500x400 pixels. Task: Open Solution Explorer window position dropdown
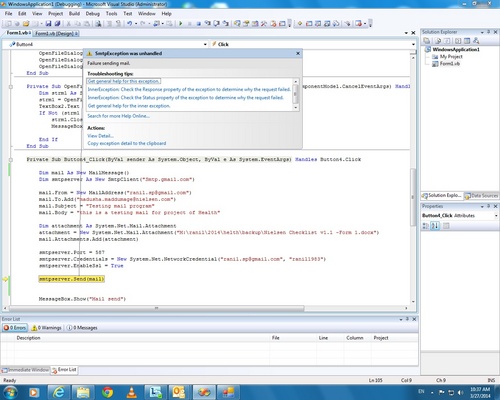(x=482, y=32)
